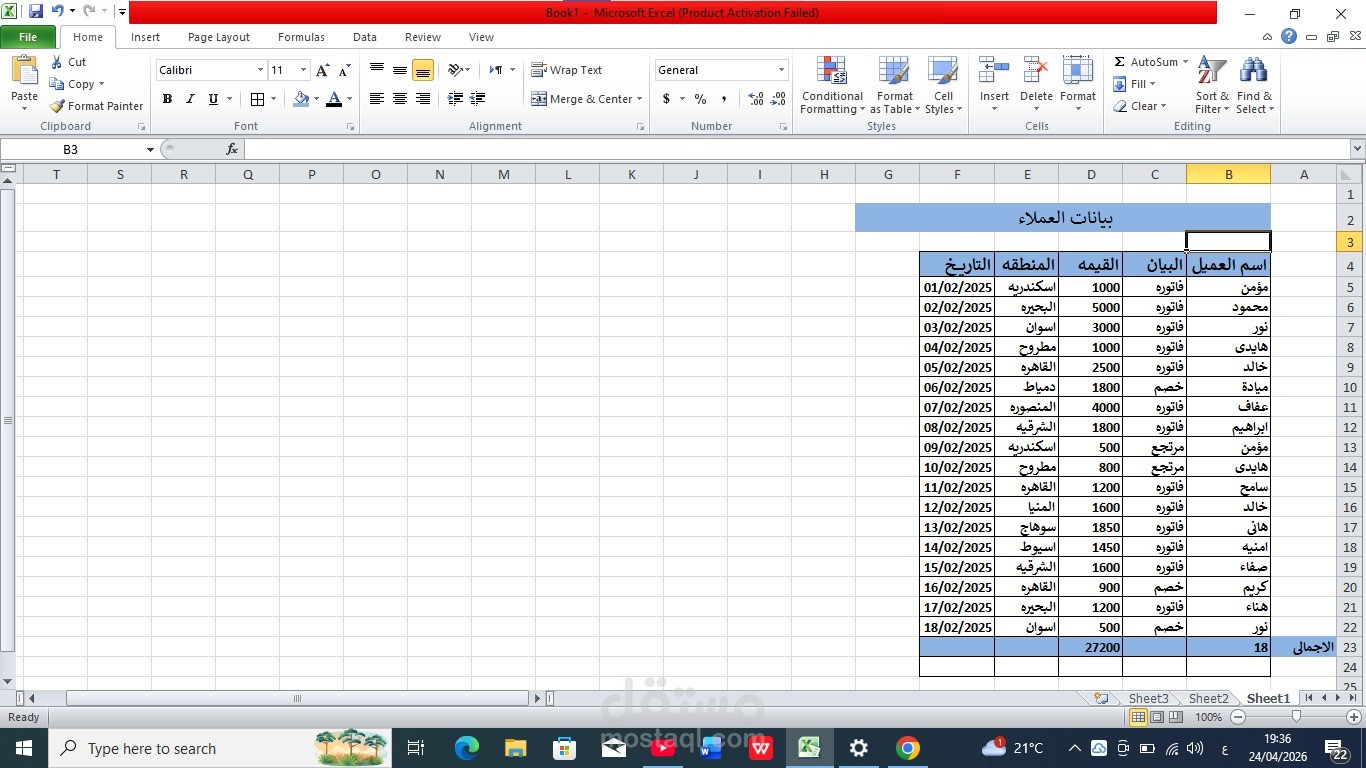This screenshot has width=1366, height=768.
Task: Open the Calibri font name dropdown
Action: [x=260, y=70]
